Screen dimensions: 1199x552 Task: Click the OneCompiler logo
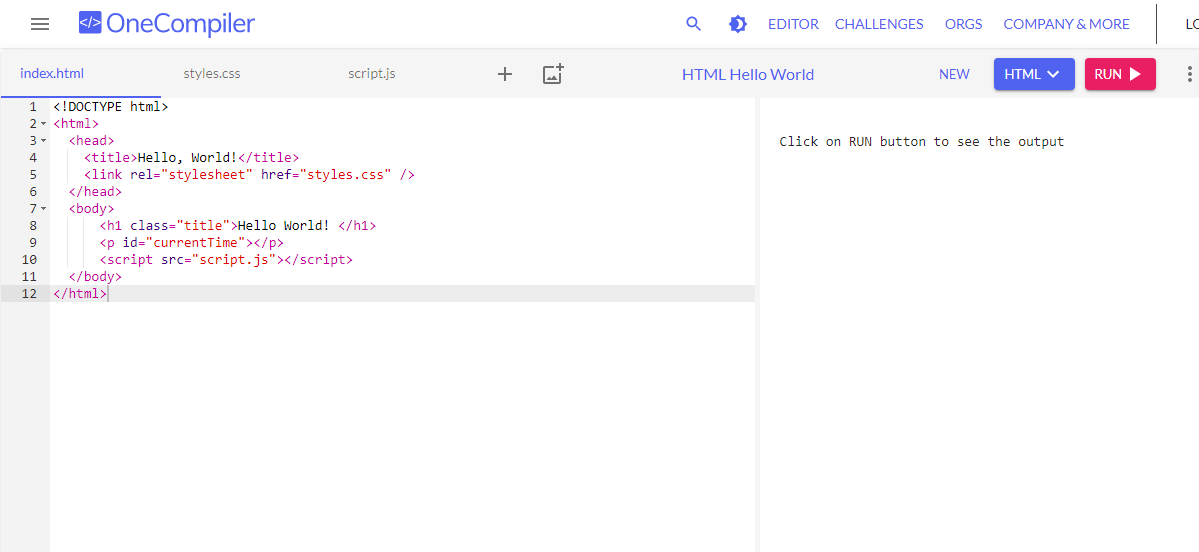(x=167, y=24)
